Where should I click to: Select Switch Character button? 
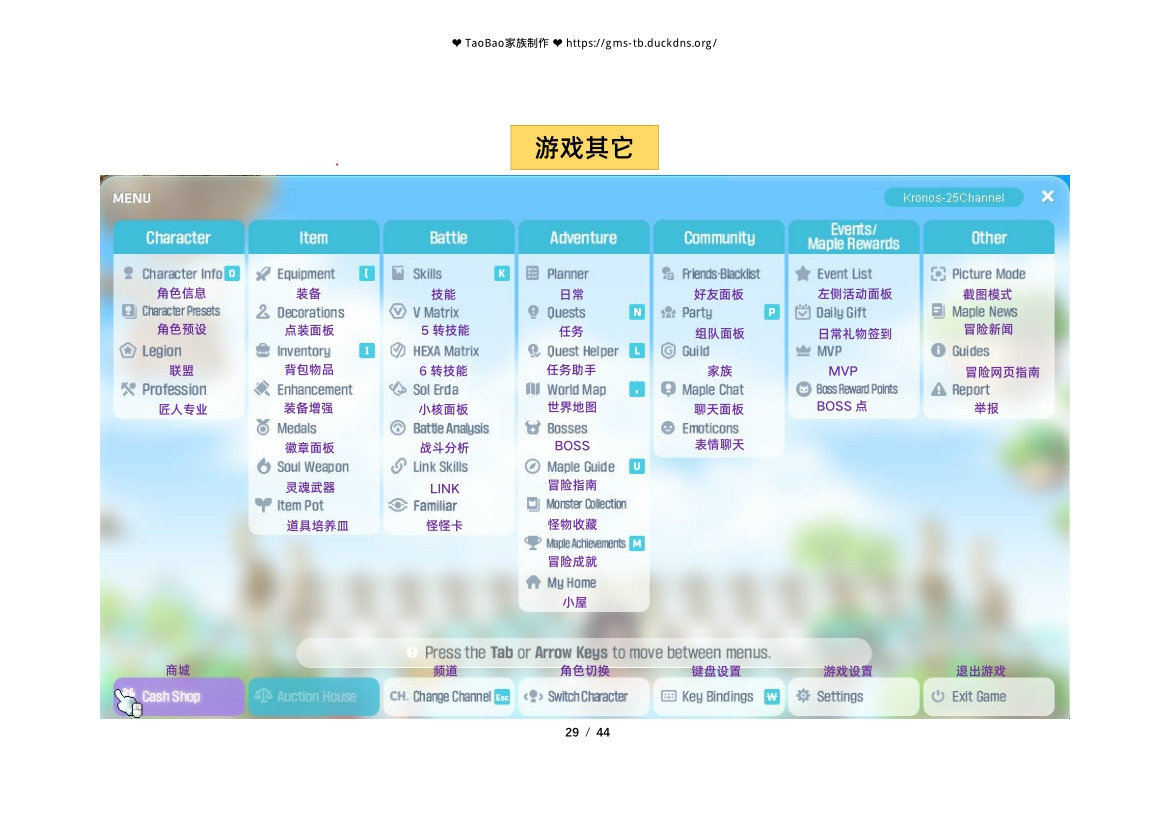pyautogui.click(x=584, y=697)
